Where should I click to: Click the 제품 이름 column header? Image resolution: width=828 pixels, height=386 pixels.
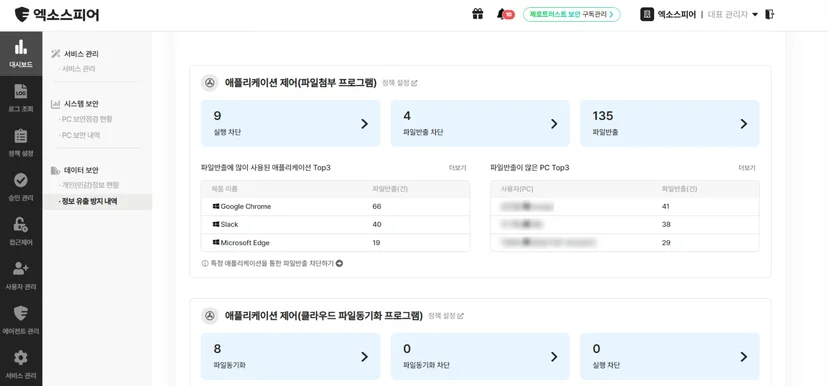point(224,189)
